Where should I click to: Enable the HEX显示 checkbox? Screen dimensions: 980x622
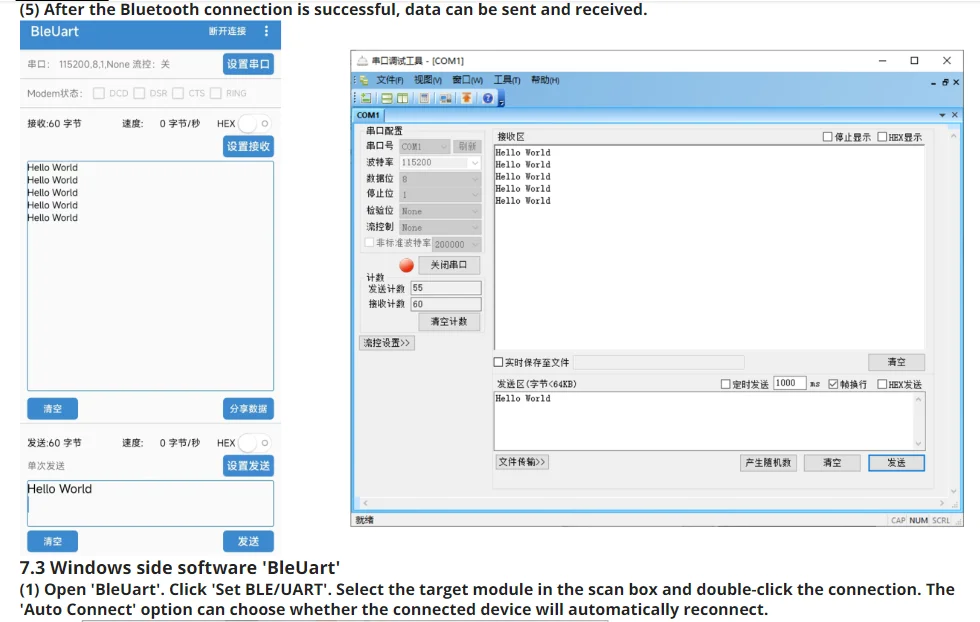tap(882, 137)
